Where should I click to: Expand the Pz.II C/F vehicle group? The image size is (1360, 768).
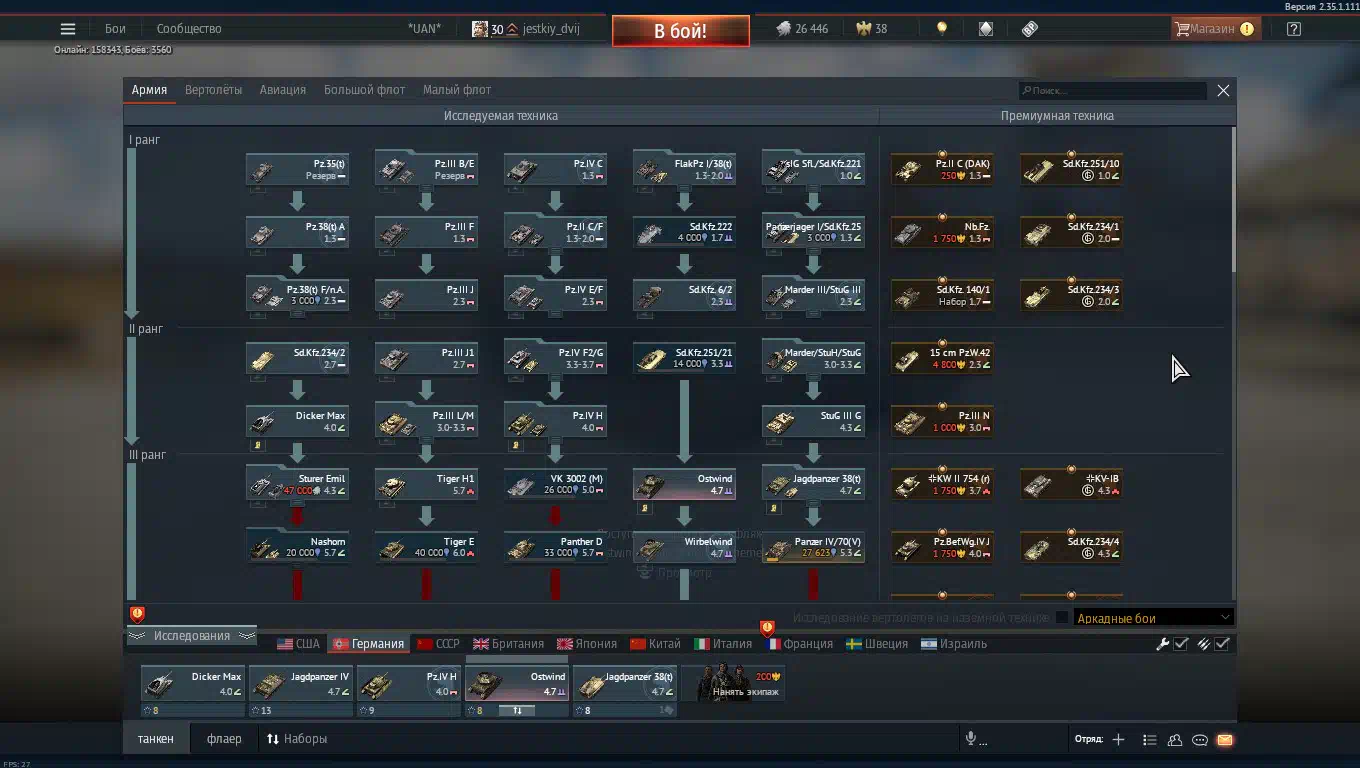[555, 233]
